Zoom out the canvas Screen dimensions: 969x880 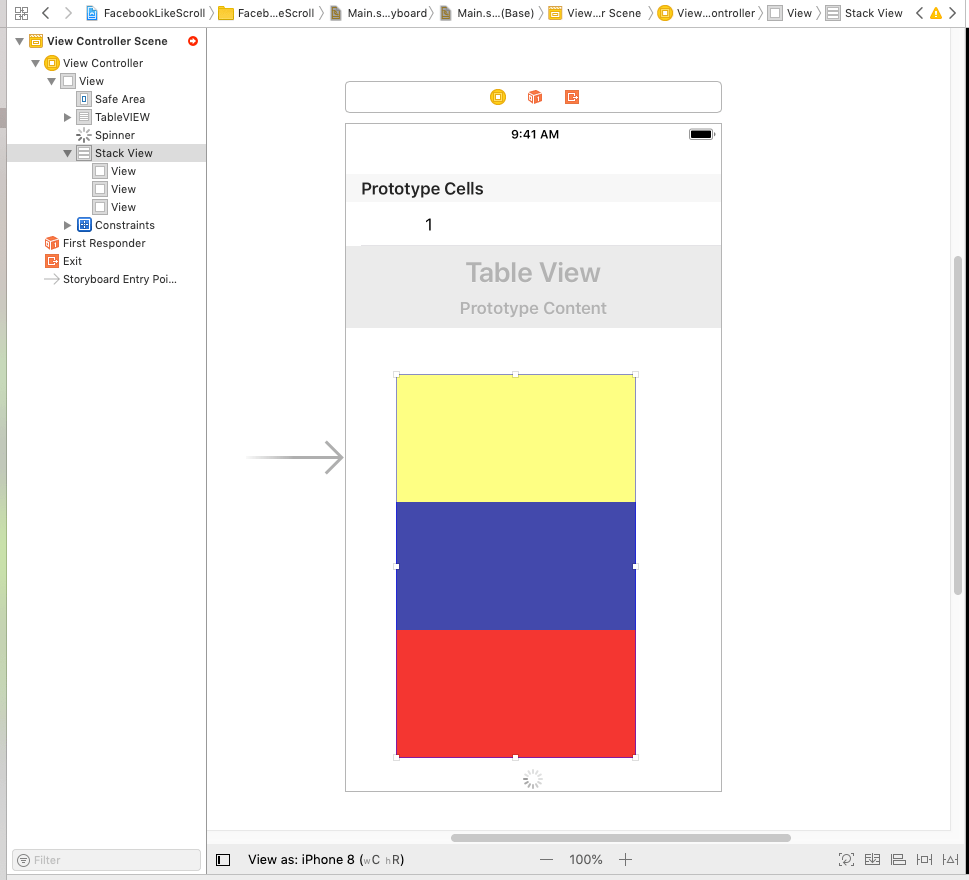[546, 860]
